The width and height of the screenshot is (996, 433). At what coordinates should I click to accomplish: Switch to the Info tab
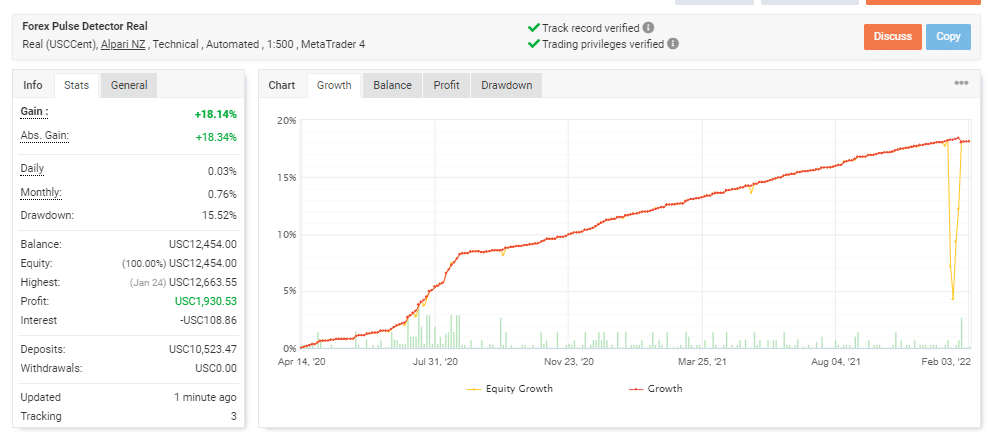[33, 85]
